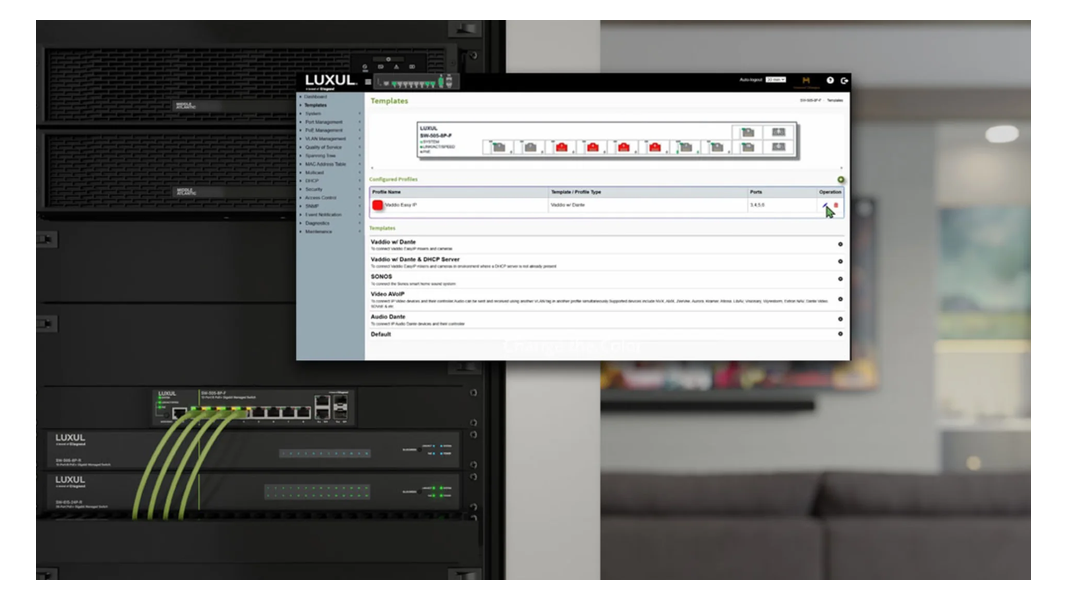Click the Ports cell showing 3,4,5,6
Screen dimensions: 1067x600
[x=757, y=206]
